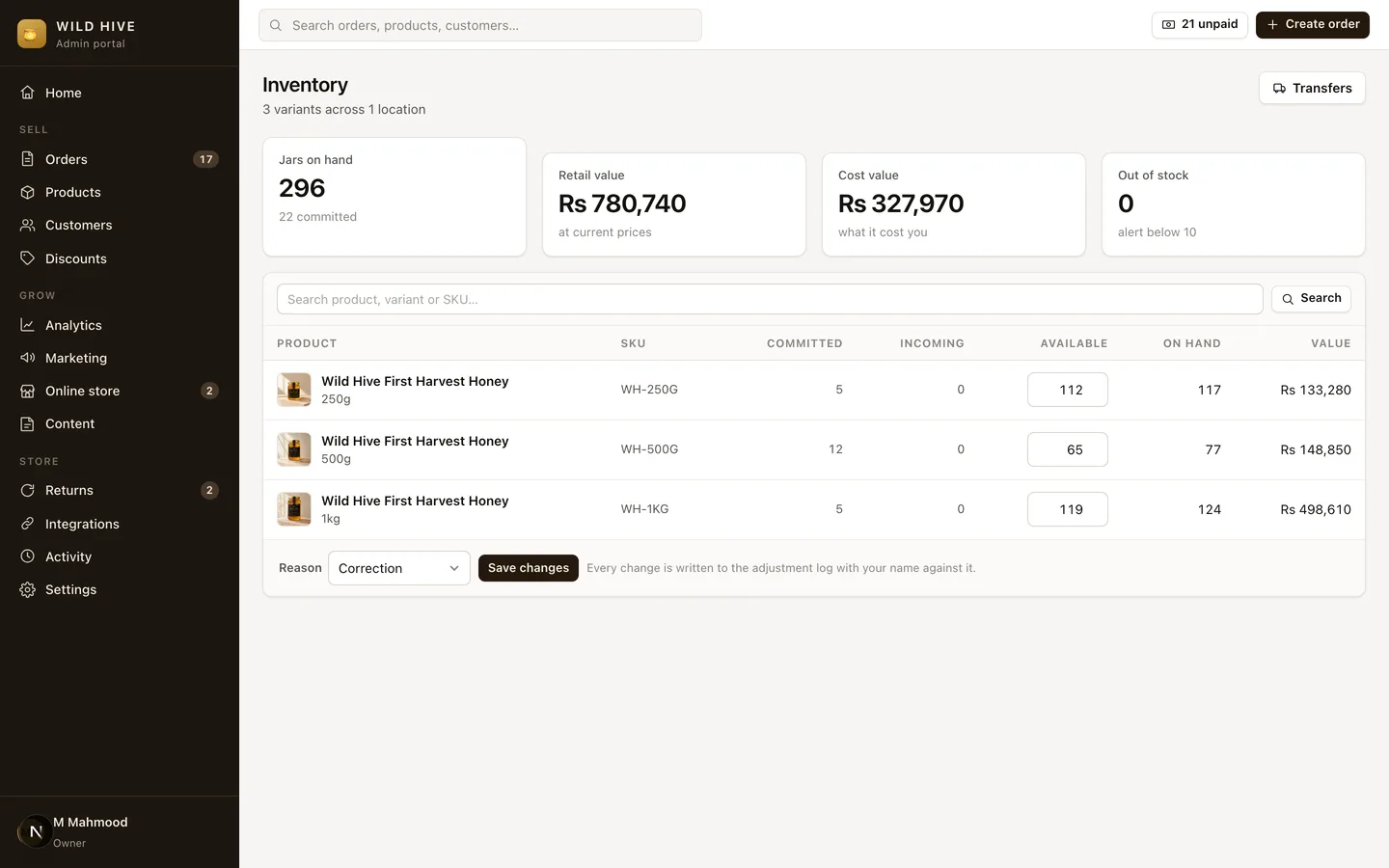
Task: Click Save changes button
Action: pos(529,568)
